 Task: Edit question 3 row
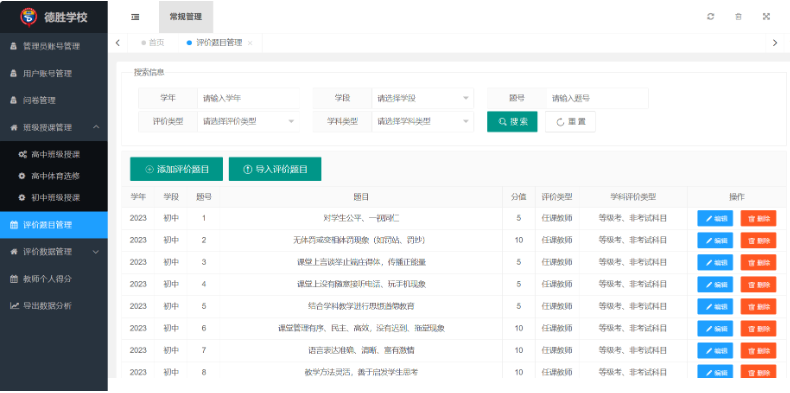click(x=715, y=263)
